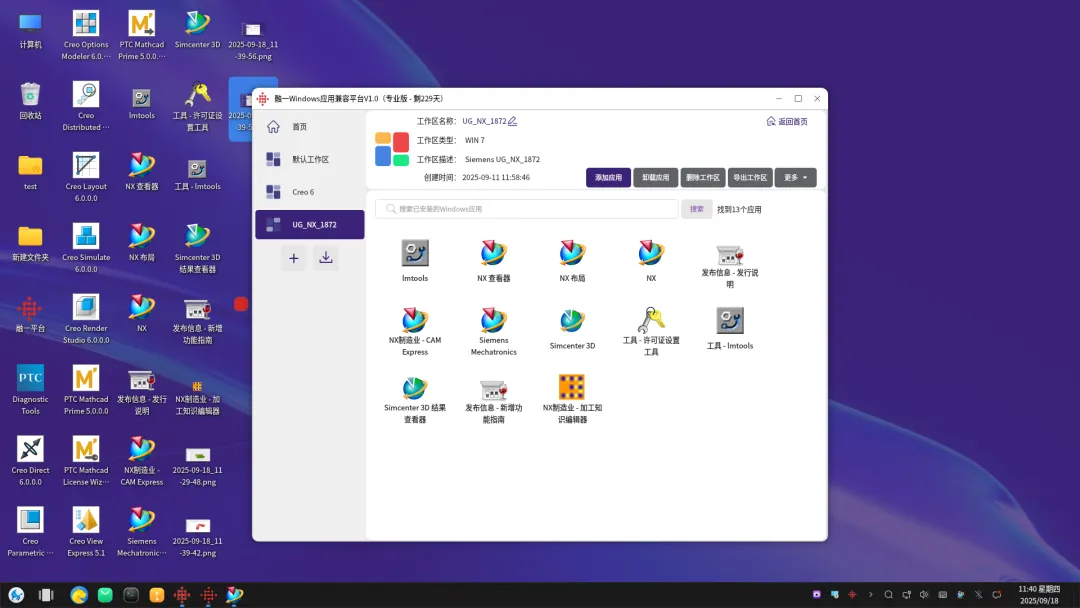
Task: Launch NX制造业 - CAM Express from workspace grid
Action: 415,331
